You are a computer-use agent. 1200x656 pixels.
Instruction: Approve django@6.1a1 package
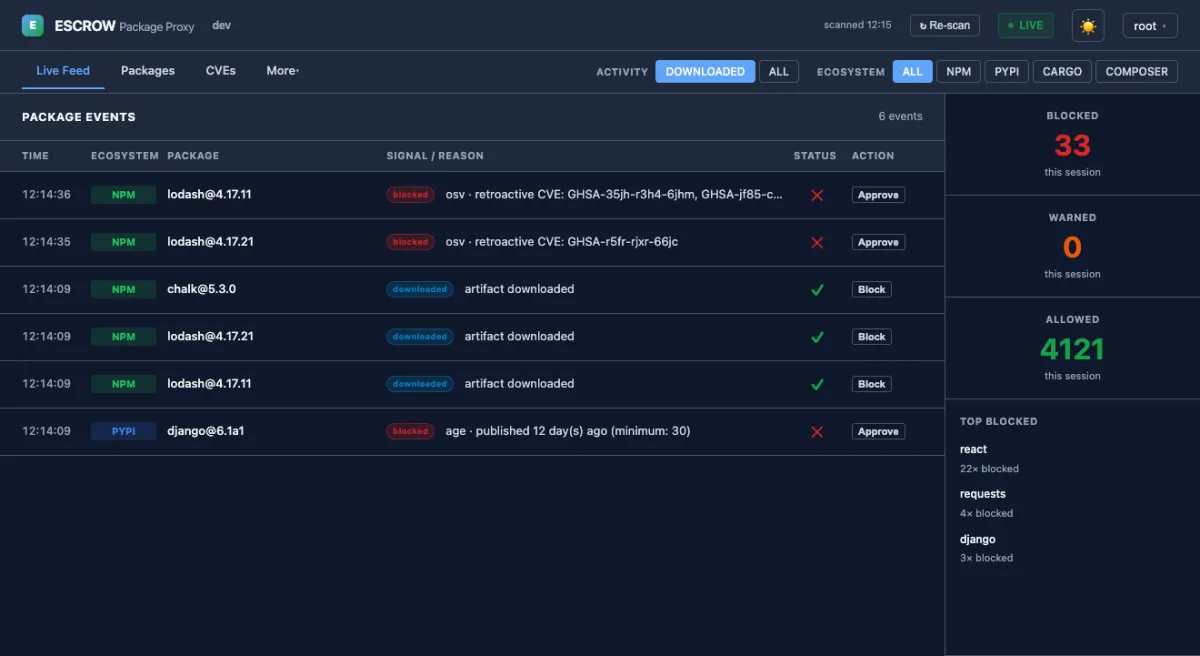[878, 431]
